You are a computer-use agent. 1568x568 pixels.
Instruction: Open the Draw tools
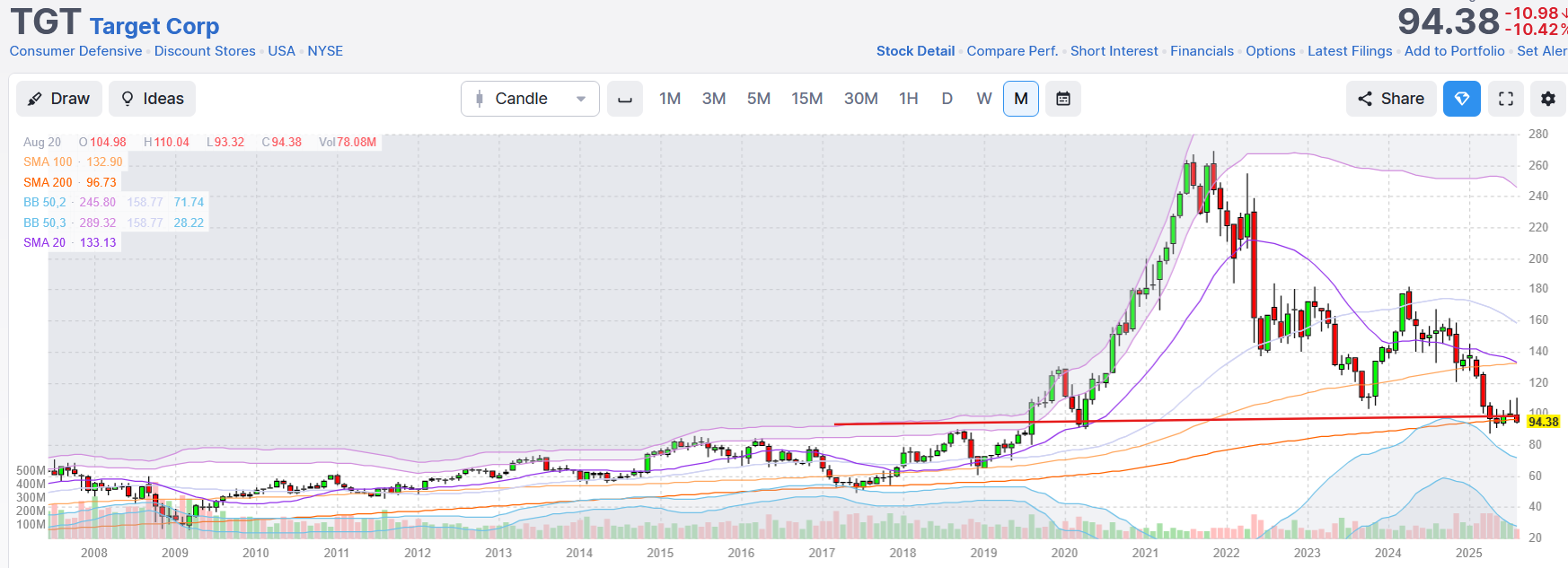tap(59, 99)
